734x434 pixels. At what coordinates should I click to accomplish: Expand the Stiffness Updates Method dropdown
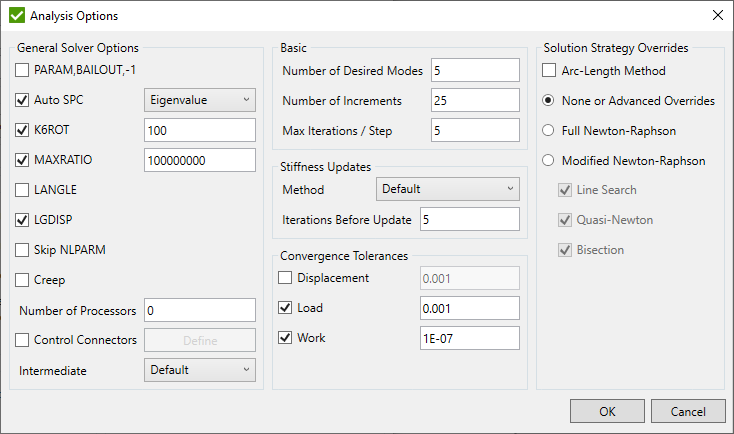447,189
